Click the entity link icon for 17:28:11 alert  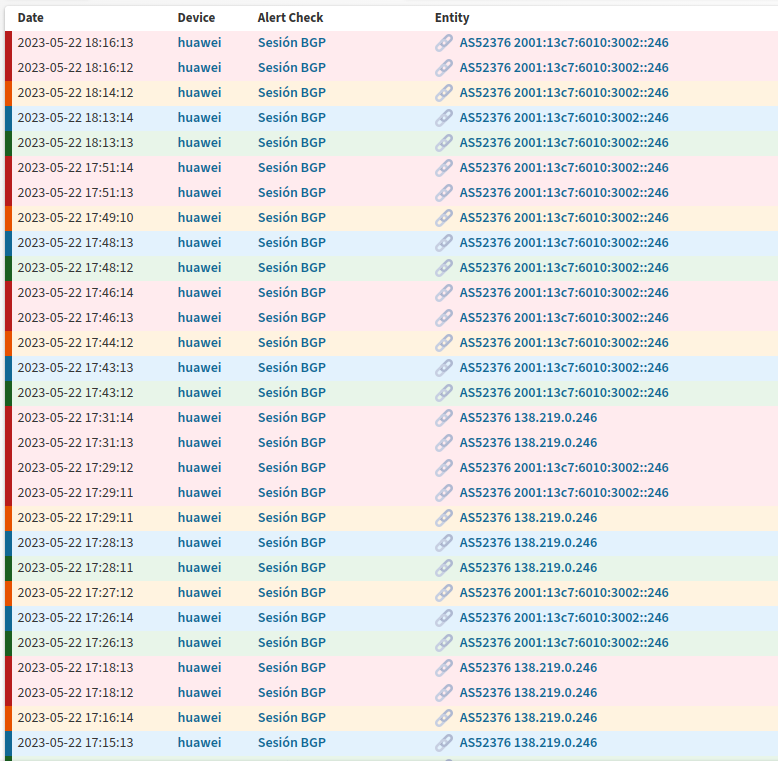(444, 568)
